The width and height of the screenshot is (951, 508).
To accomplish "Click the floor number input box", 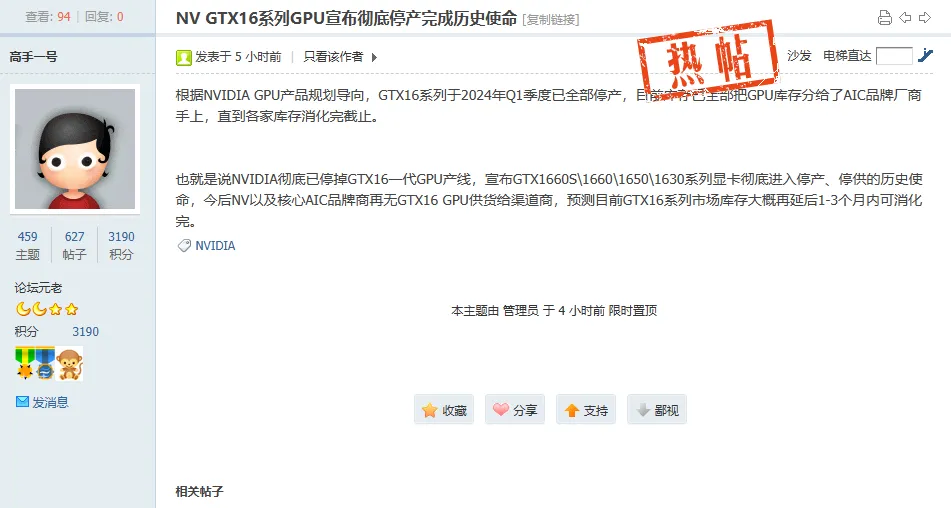I will point(894,56).
